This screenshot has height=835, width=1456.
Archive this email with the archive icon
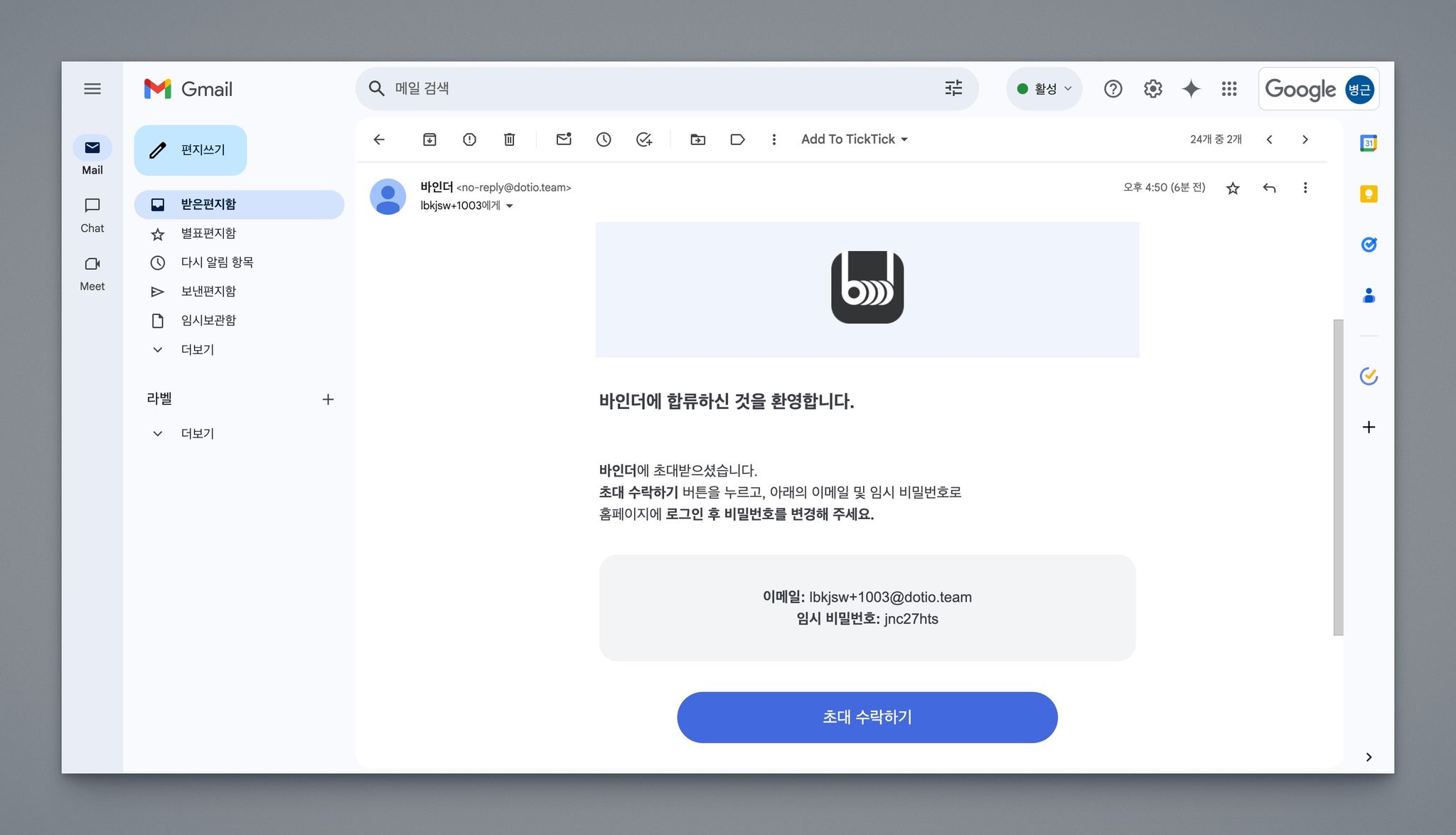tap(429, 139)
